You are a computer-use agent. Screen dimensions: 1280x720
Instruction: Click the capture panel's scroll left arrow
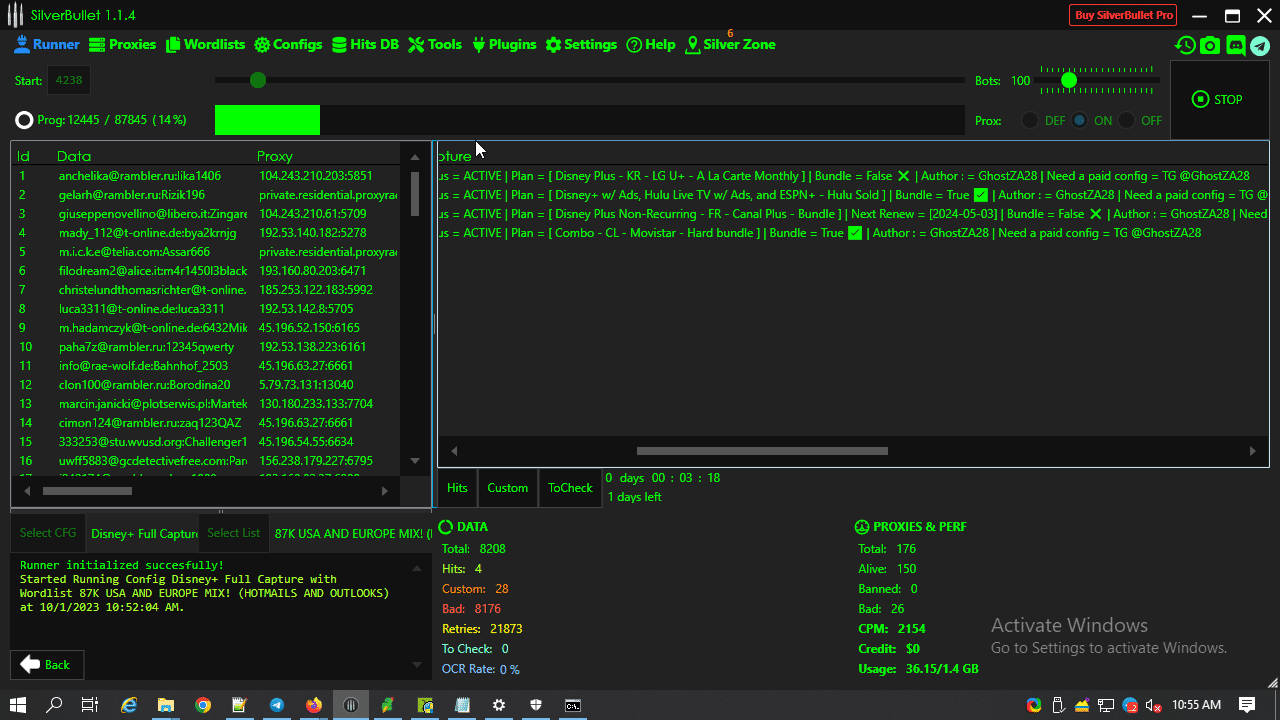click(x=454, y=451)
